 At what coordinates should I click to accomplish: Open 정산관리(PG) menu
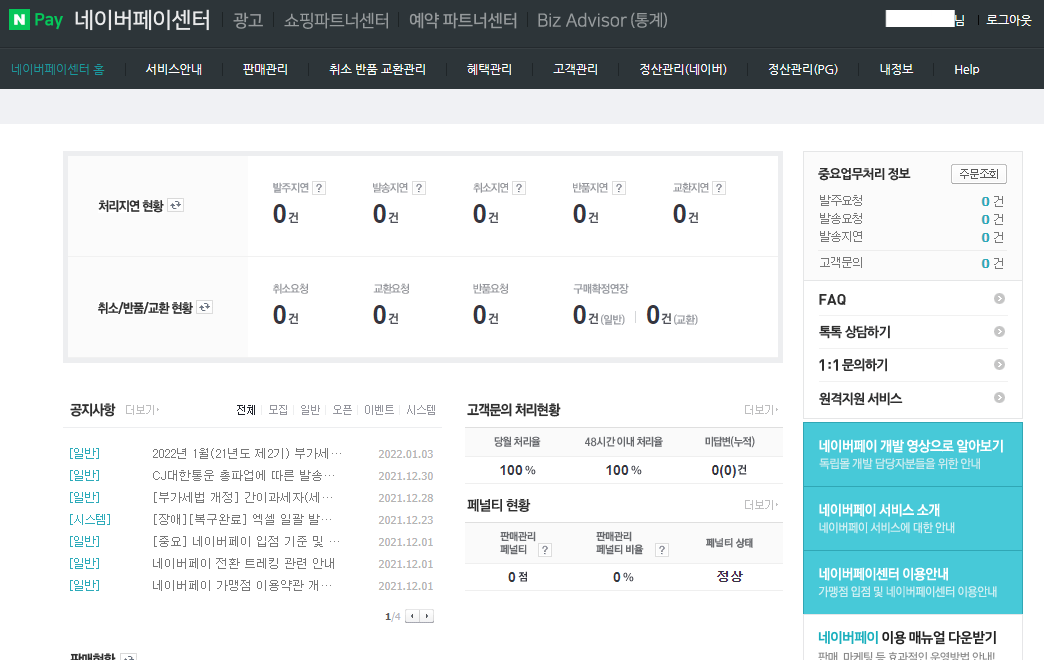coord(803,69)
